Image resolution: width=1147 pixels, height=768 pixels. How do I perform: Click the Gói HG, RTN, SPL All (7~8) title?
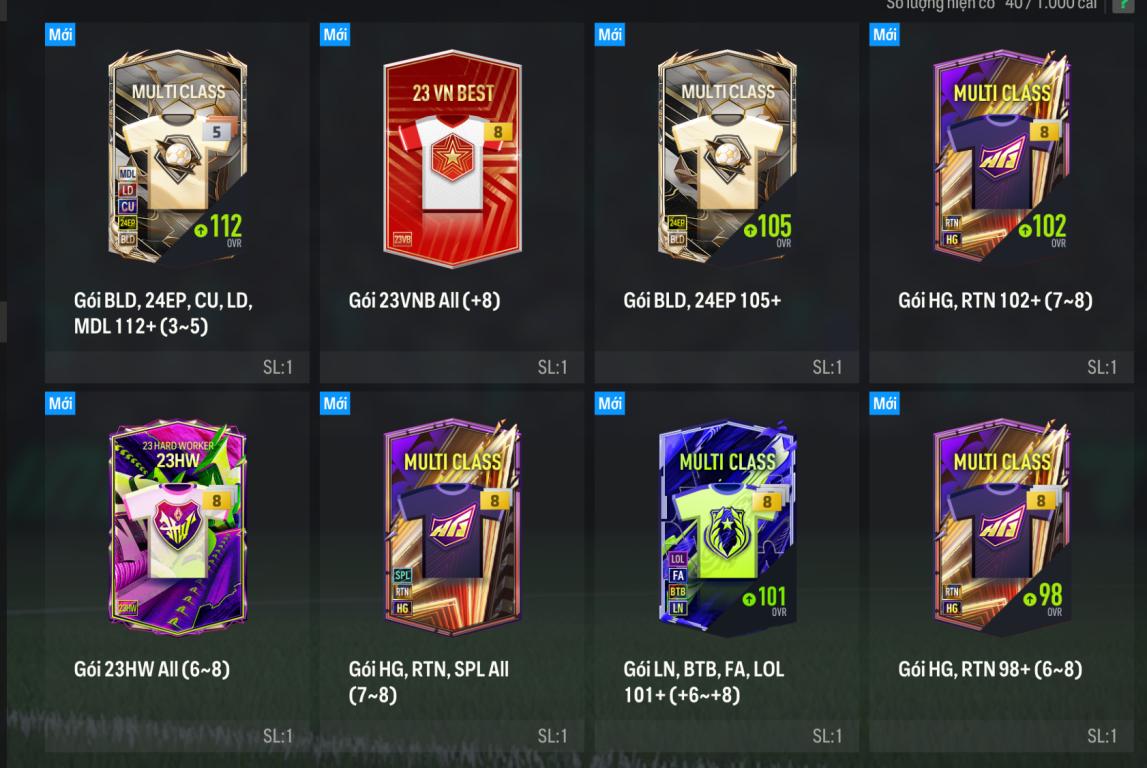pyautogui.click(x=429, y=682)
